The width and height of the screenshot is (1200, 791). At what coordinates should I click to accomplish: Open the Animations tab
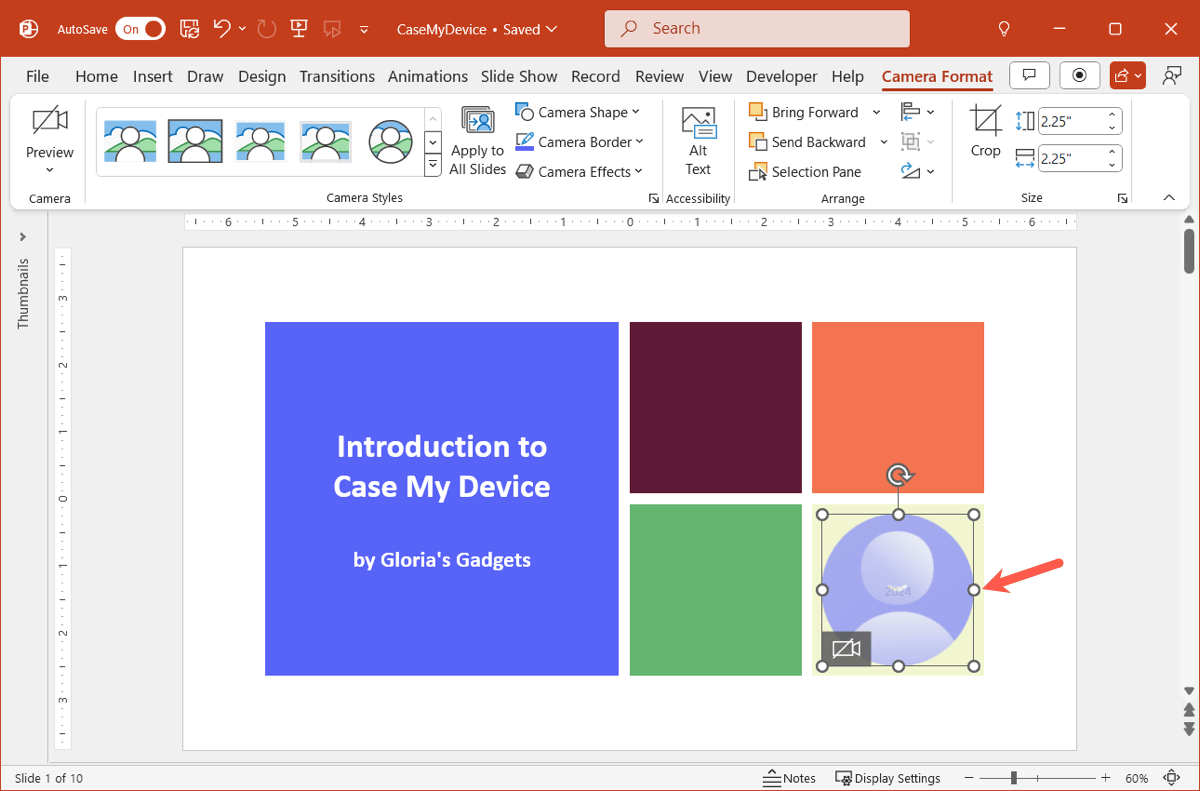point(428,76)
